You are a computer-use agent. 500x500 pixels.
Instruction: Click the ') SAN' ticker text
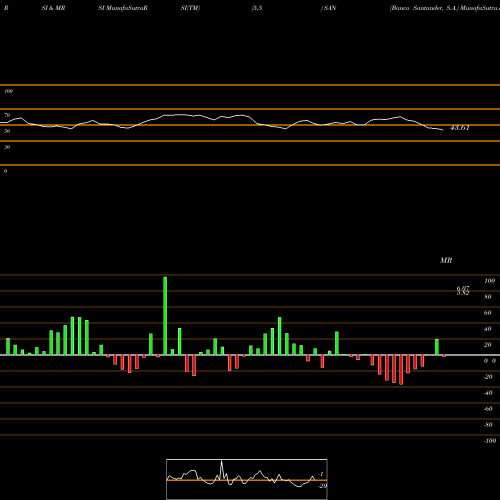(328, 8)
